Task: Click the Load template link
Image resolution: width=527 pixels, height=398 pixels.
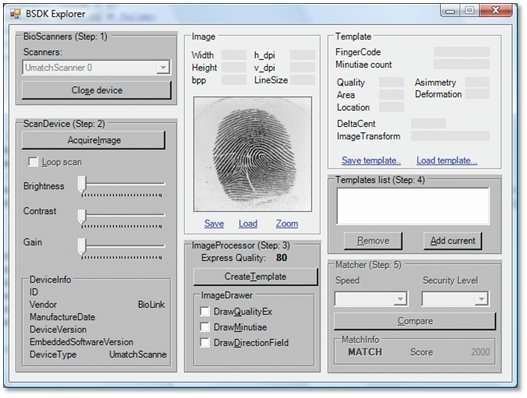Action: click(447, 160)
